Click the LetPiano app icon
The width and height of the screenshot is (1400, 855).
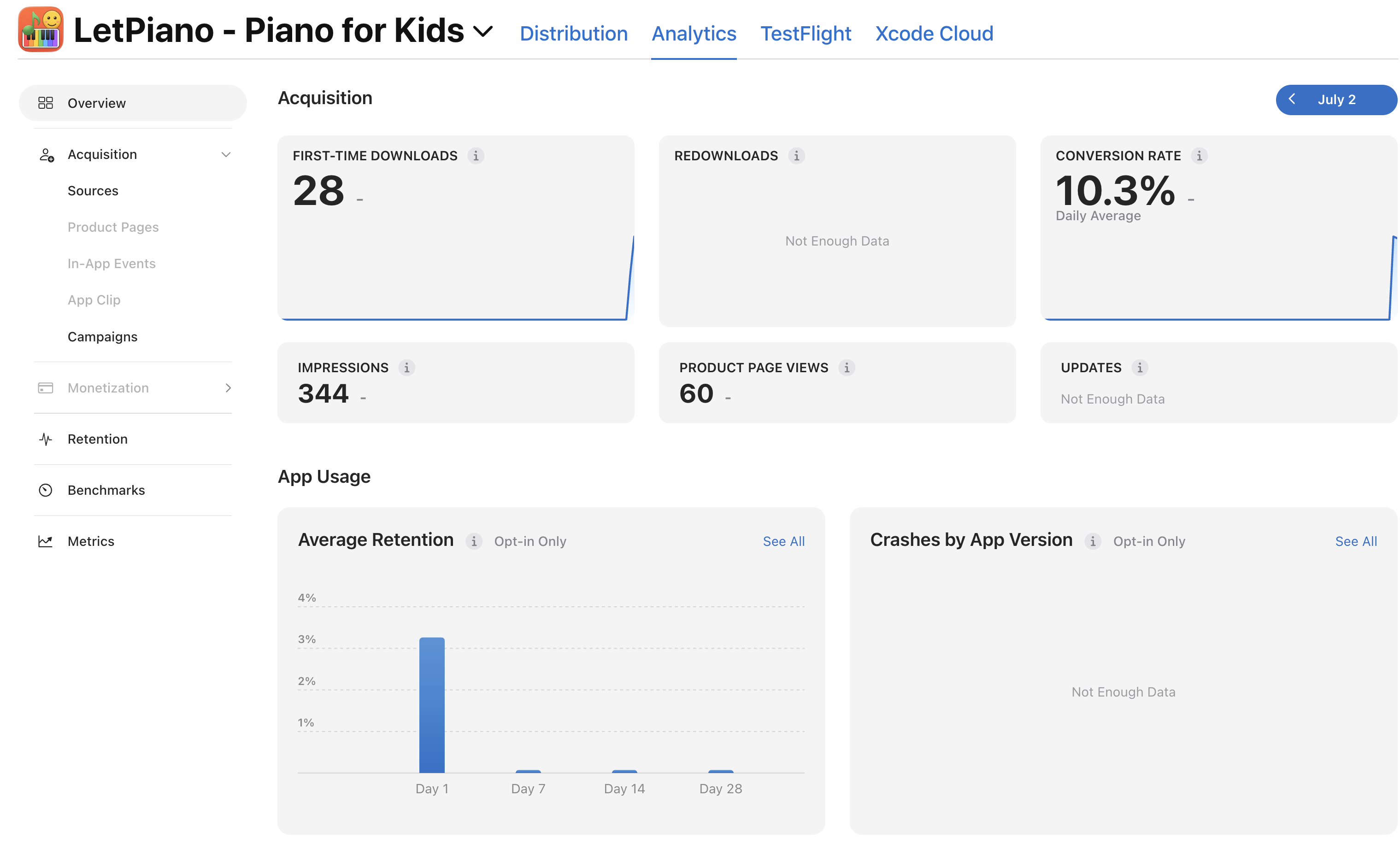click(41, 29)
